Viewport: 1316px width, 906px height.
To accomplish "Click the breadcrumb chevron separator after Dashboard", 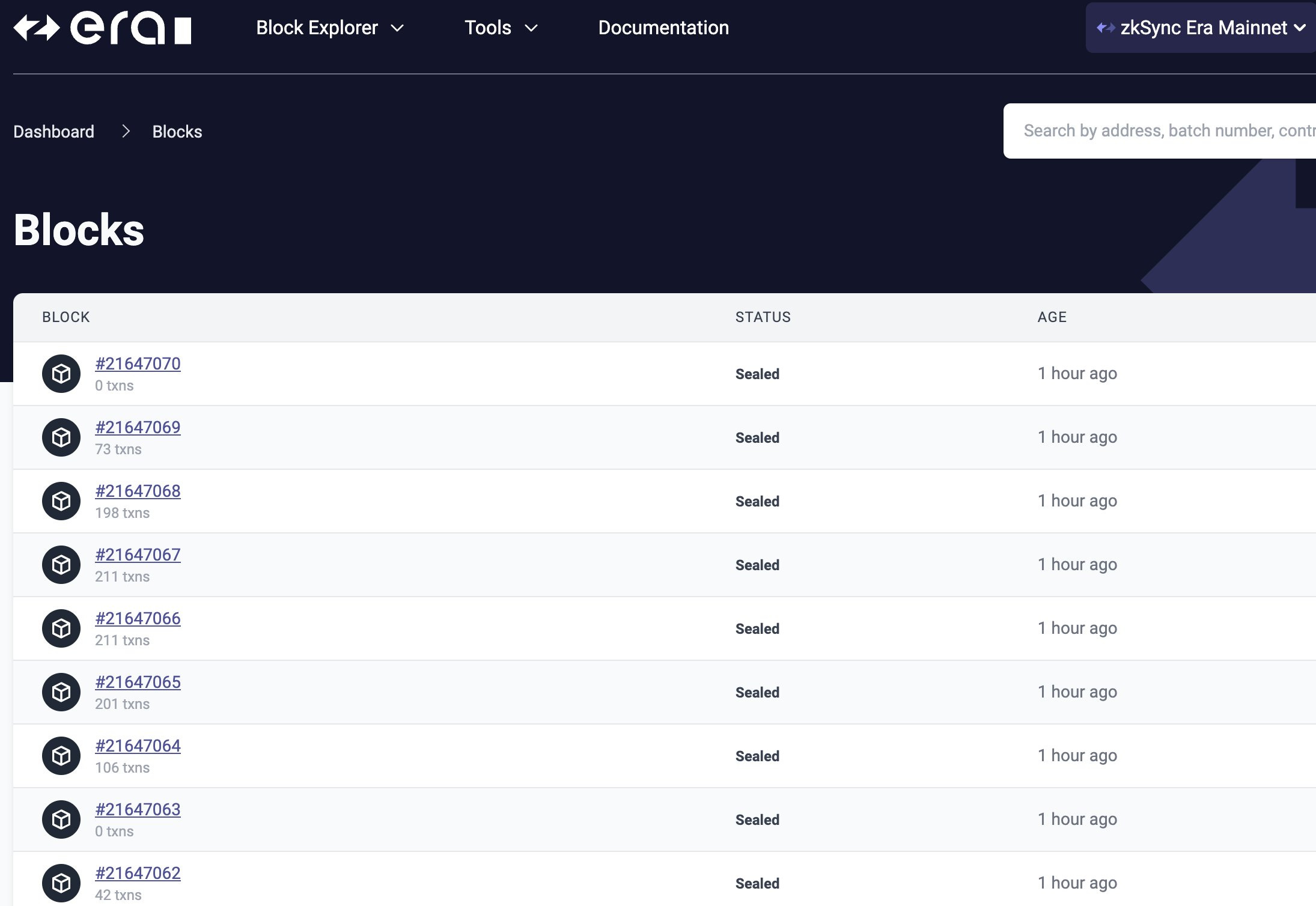I will 126,131.
